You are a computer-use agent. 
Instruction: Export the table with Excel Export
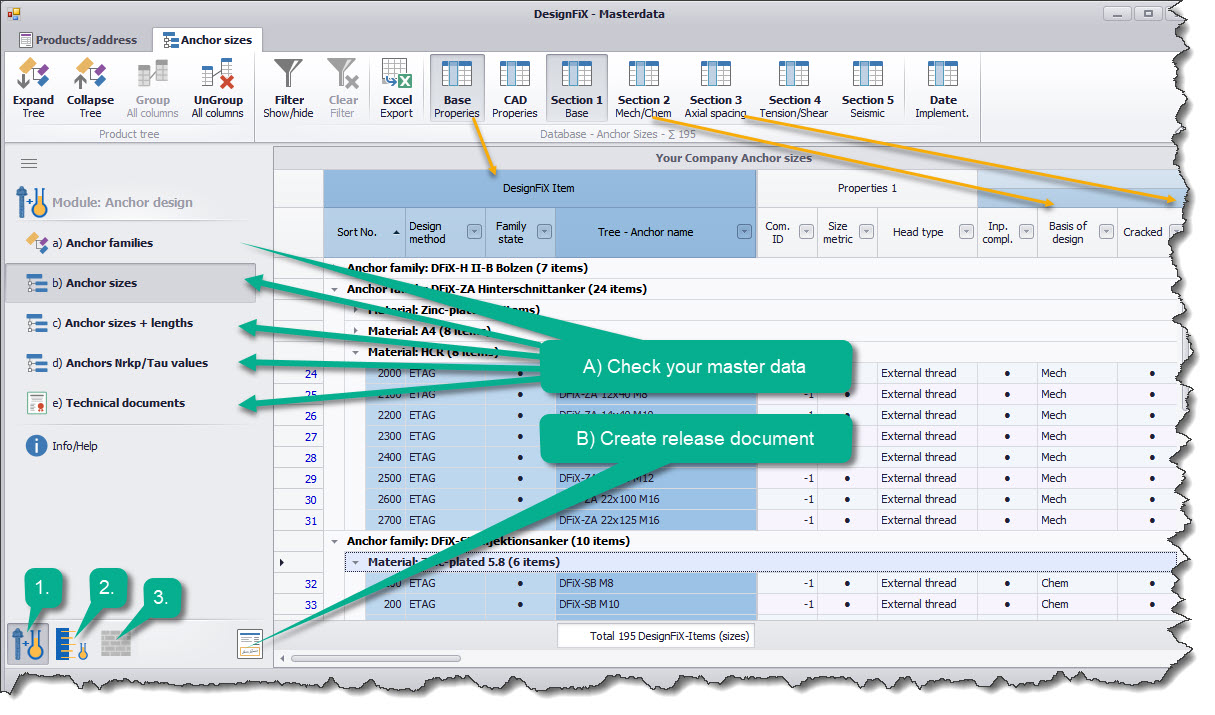pos(397,88)
